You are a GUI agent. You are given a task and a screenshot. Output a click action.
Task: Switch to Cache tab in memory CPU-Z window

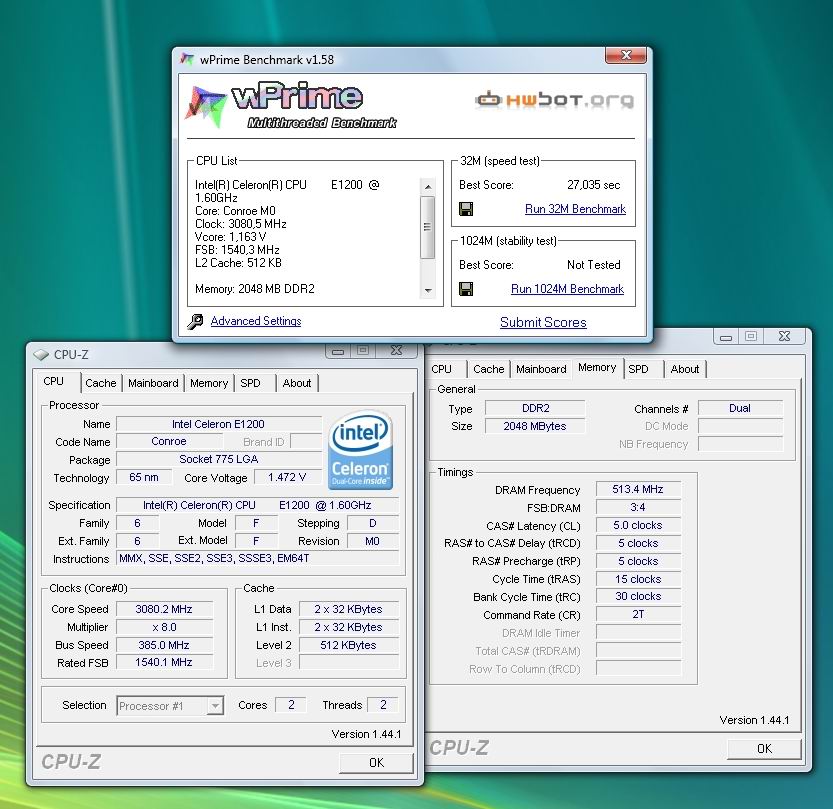pos(488,369)
